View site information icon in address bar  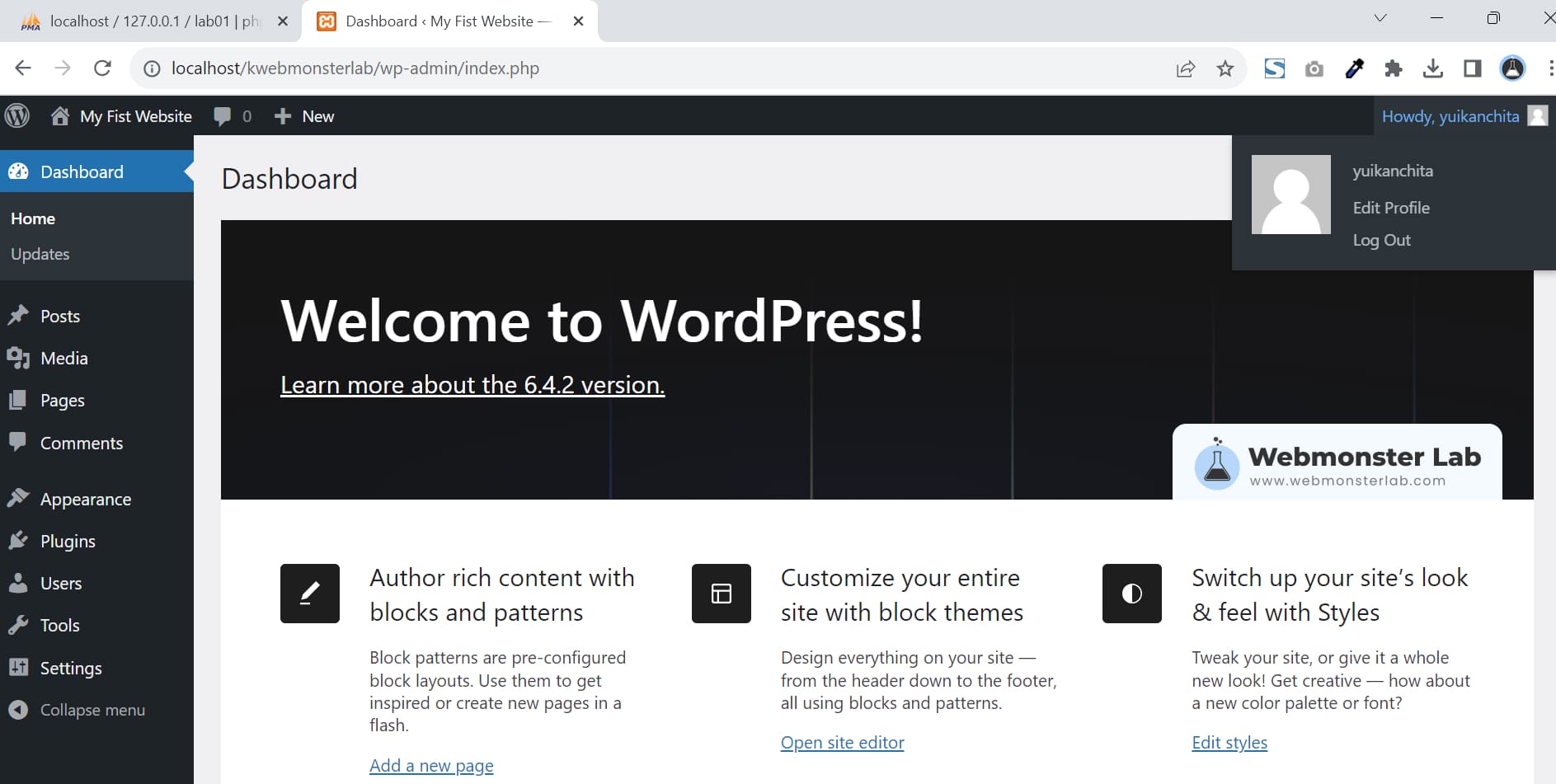tap(152, 68)
